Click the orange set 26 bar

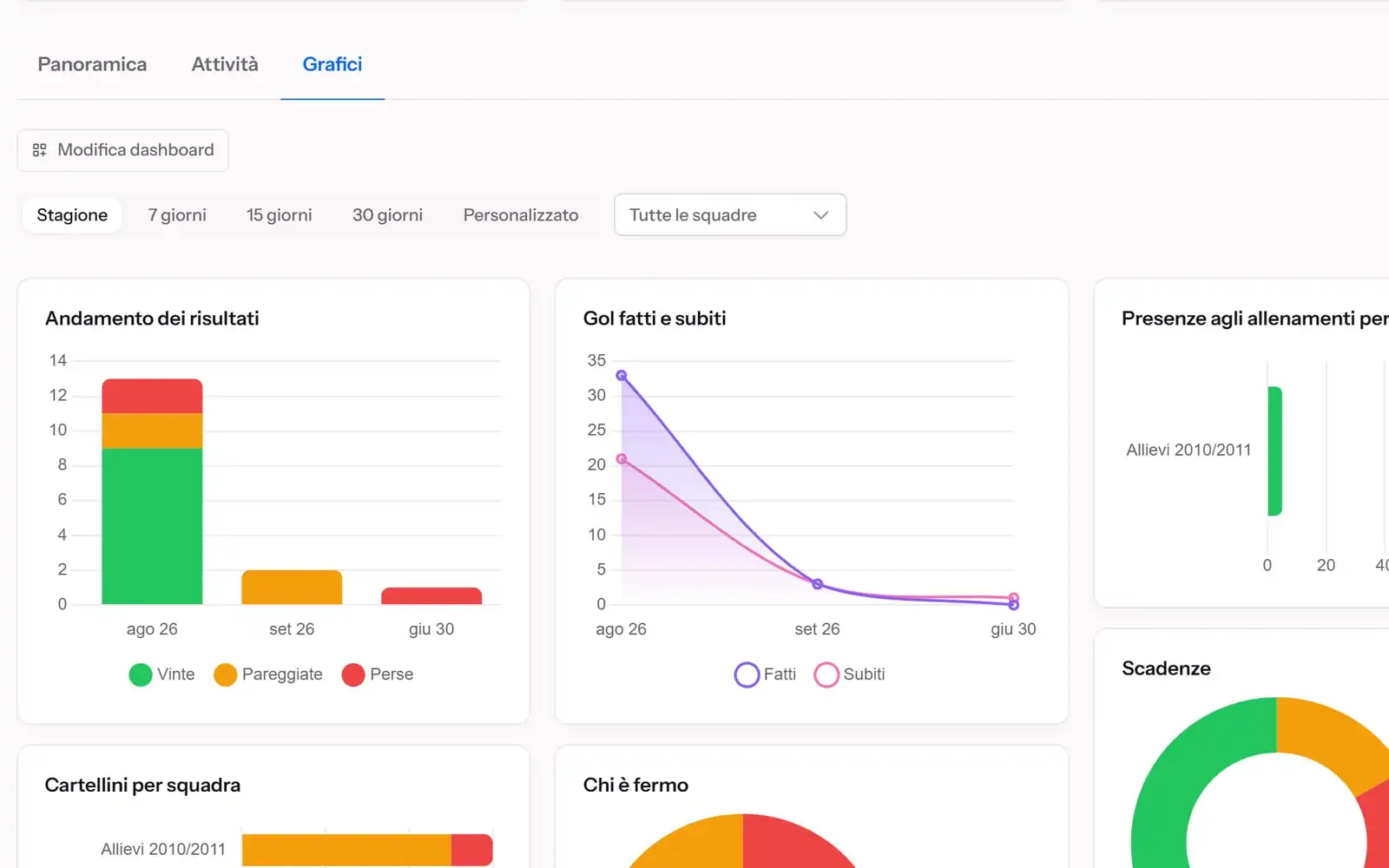[292, 588]
